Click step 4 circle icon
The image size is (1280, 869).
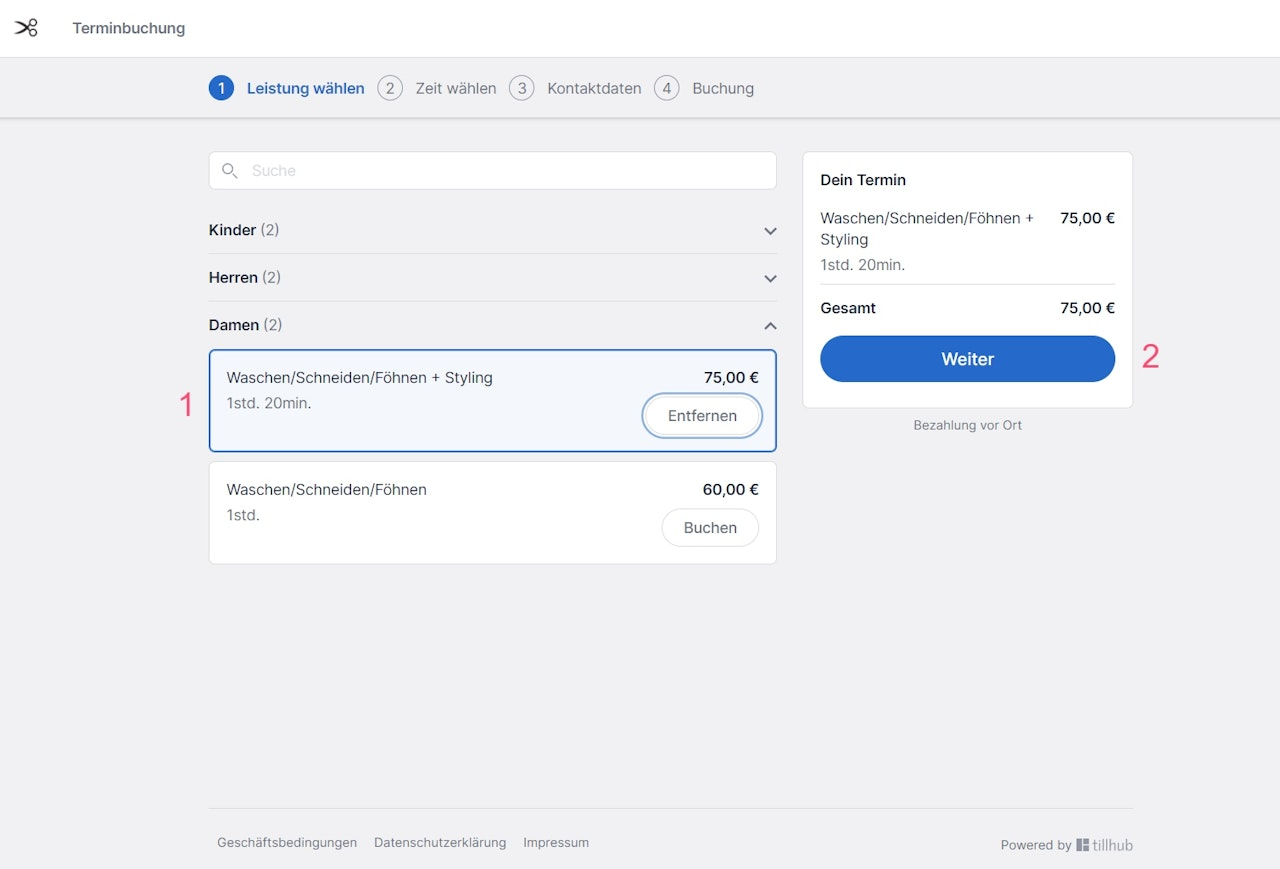click(667, 88)
